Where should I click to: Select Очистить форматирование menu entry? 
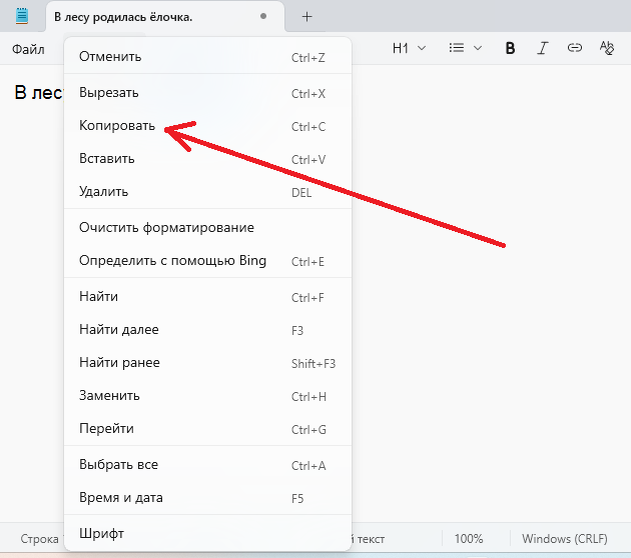tap(208, 228)
